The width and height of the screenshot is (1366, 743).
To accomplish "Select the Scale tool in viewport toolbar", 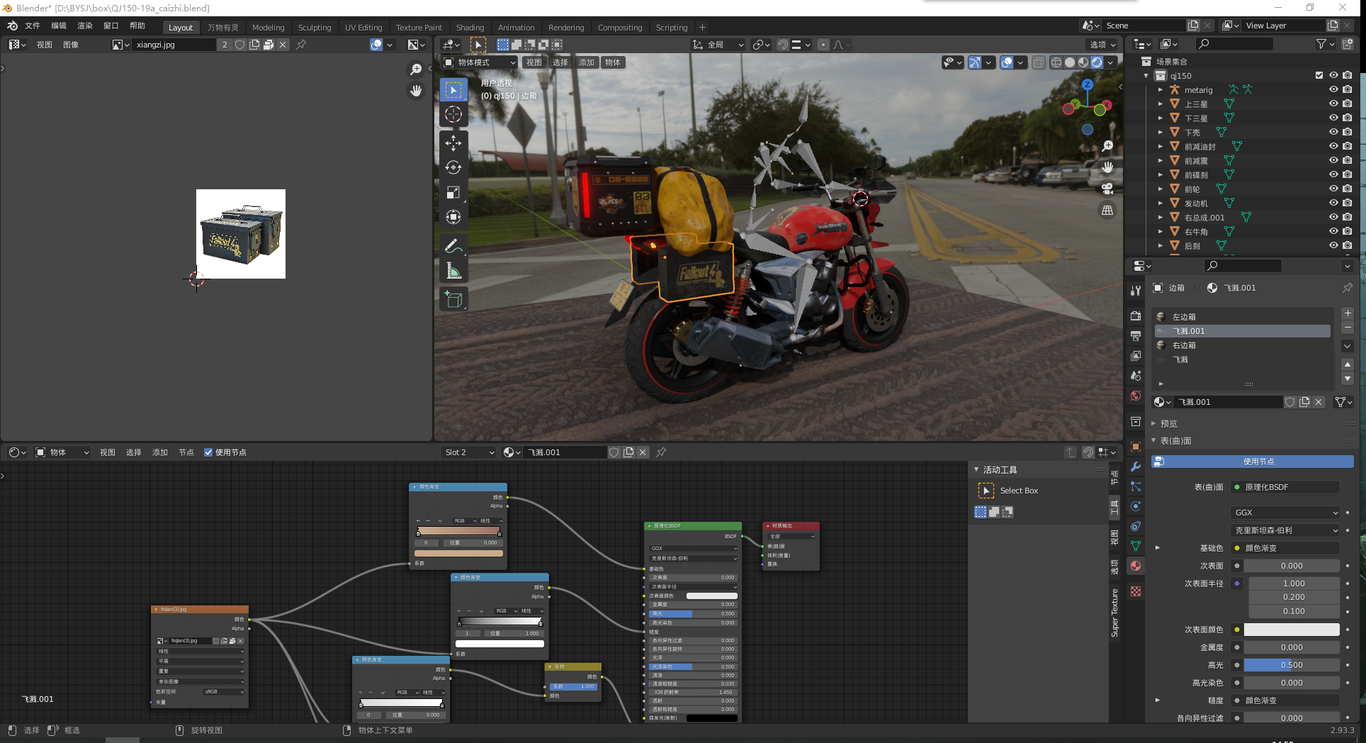I will [x=453, y=192].
